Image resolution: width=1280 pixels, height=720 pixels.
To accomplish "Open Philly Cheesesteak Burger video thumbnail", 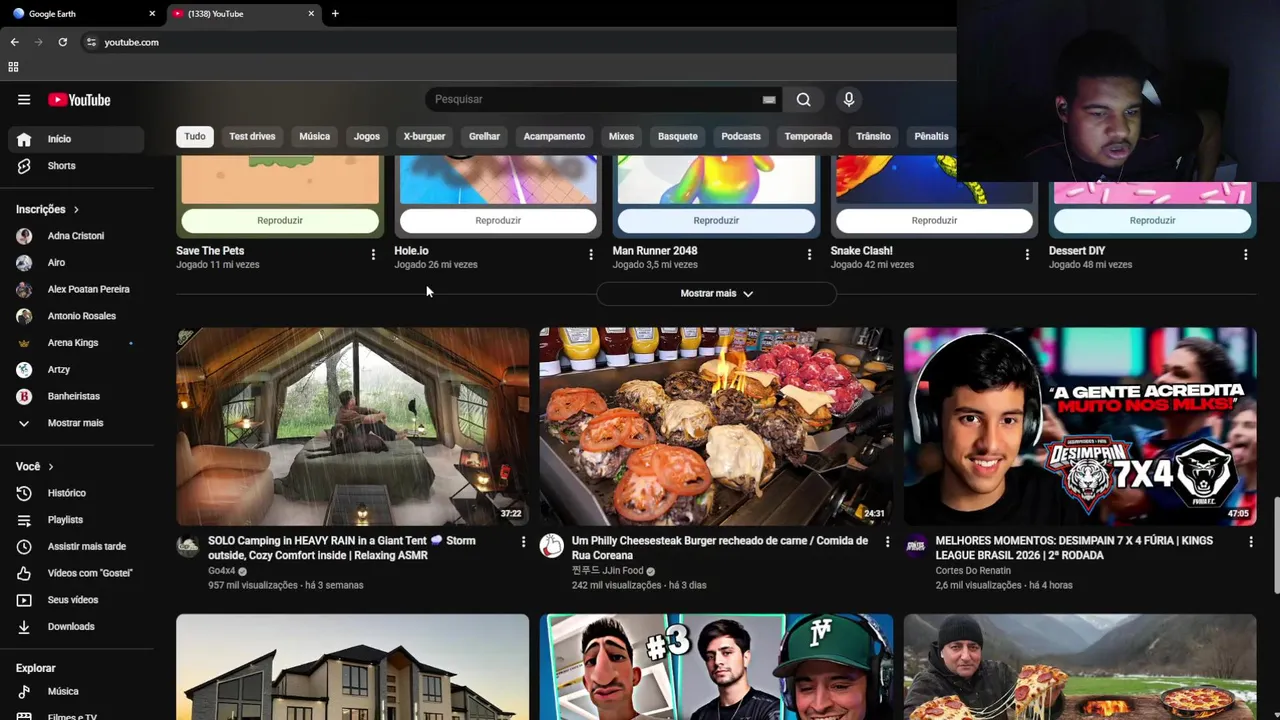I will [x=716, y=426].
